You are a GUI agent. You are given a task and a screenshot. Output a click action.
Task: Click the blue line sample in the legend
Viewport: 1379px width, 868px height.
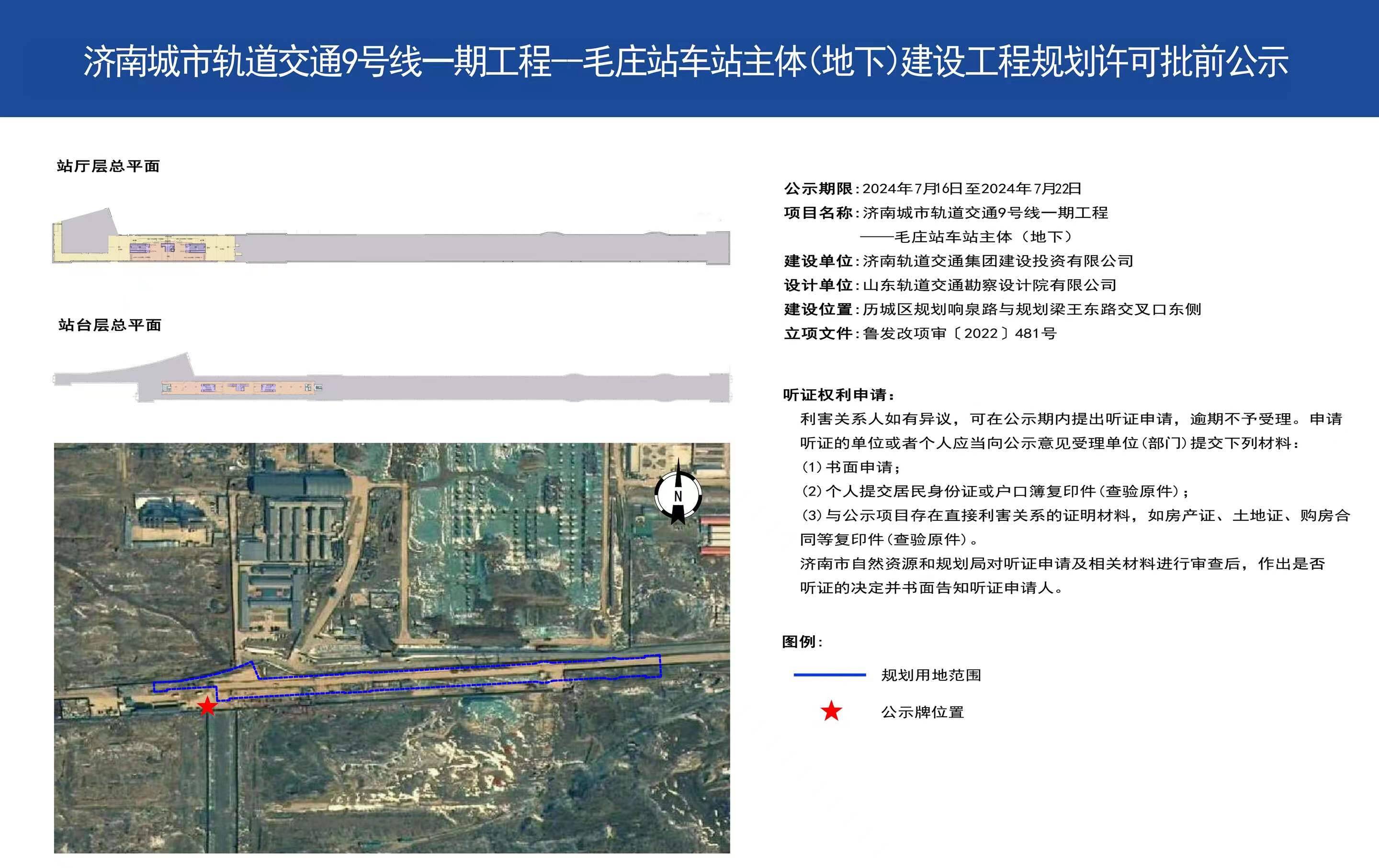click(829, 675)
